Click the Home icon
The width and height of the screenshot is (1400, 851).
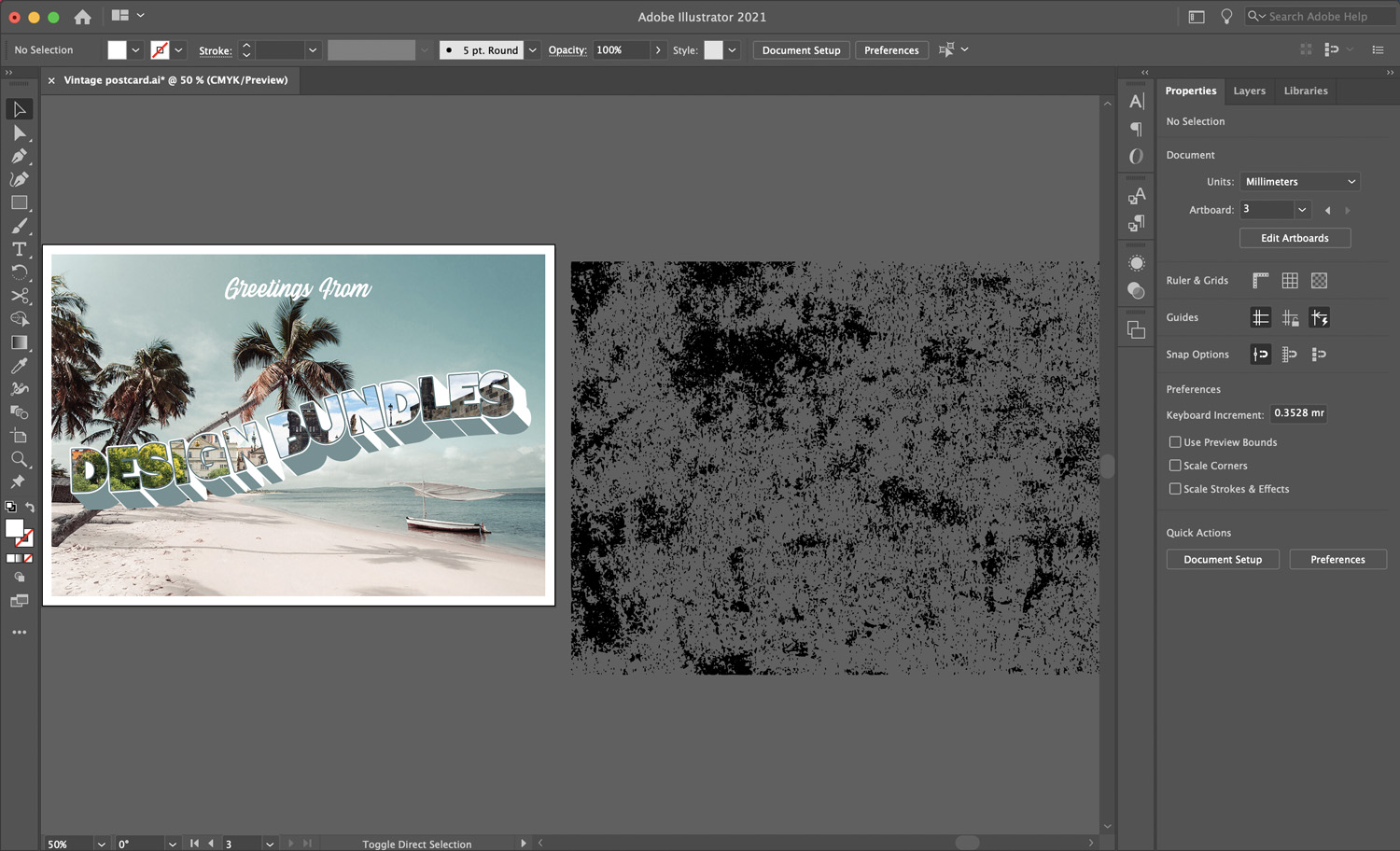tap(82, 17)
